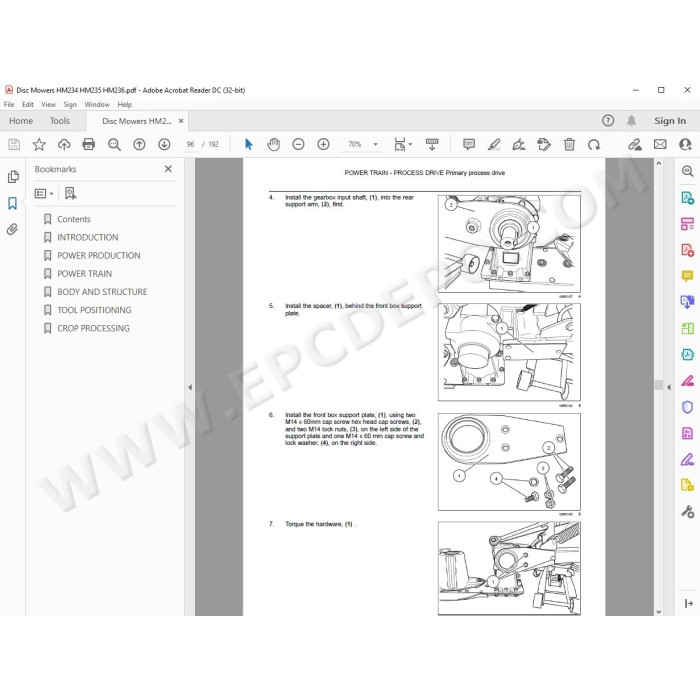
Task: Bookmark file with star icon
Action: point(39,144)
